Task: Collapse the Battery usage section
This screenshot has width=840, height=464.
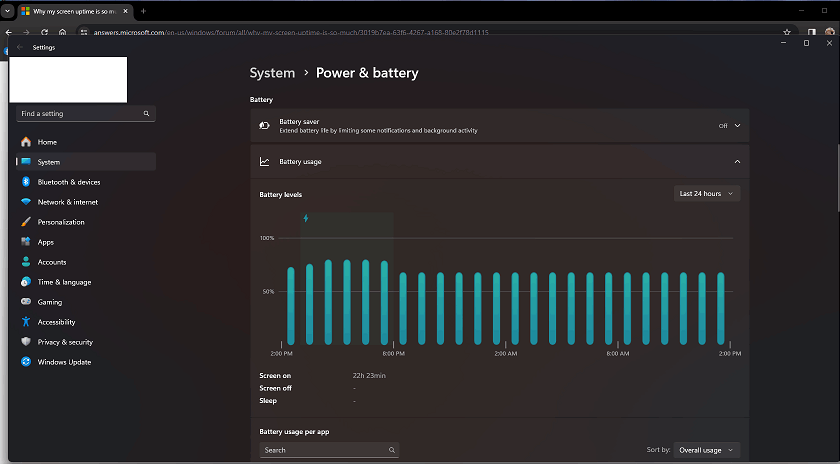Action: (x=737, y=161)
